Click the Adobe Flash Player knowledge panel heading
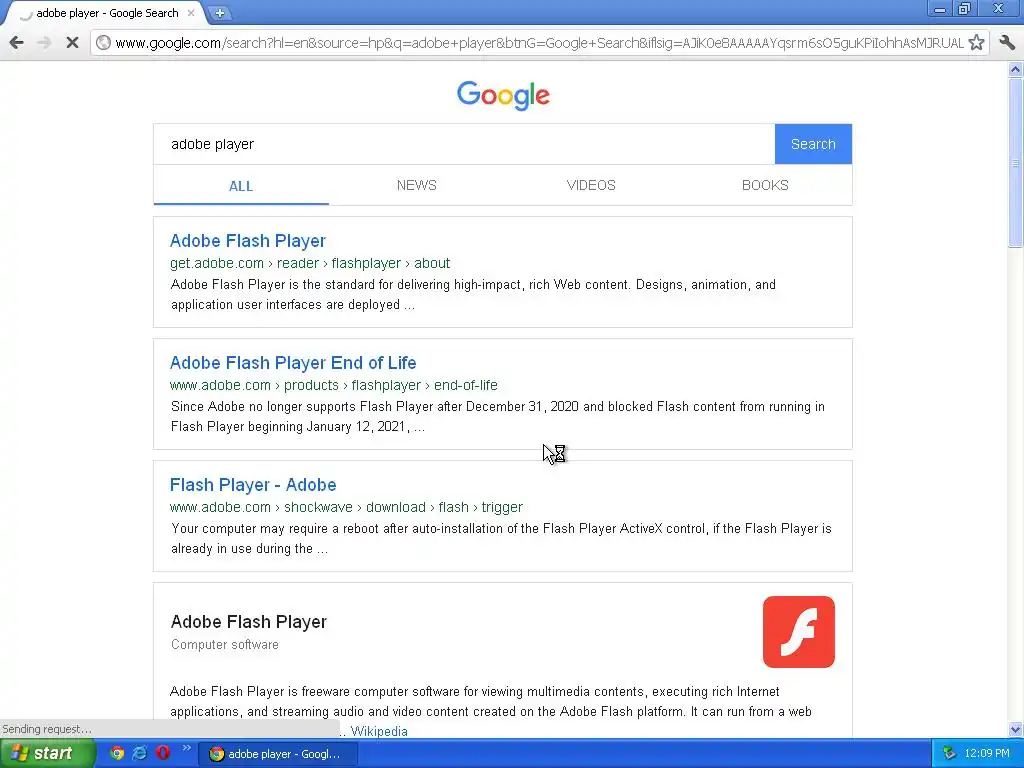The height and width of the screenshot is (768, 1024). point(249,622)
